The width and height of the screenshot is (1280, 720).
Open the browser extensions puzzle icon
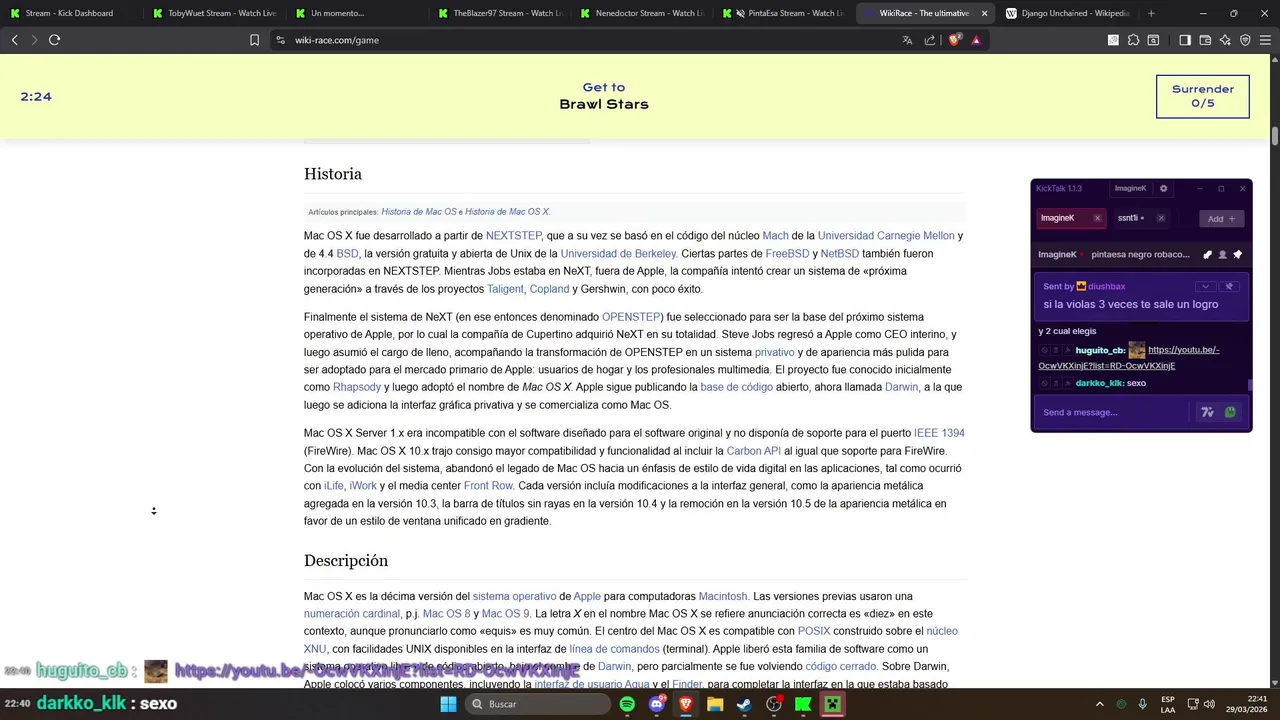pos(1133,40)
